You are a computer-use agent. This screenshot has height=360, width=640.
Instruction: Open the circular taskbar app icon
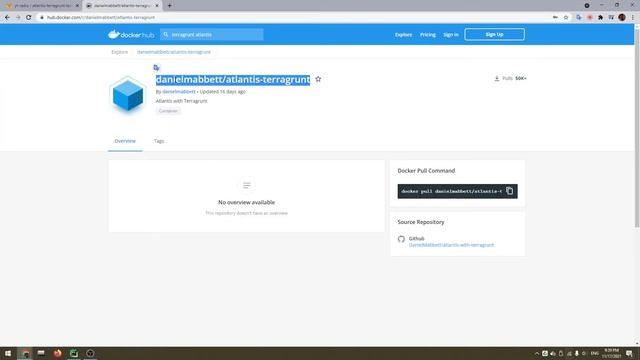coord(90,353)
